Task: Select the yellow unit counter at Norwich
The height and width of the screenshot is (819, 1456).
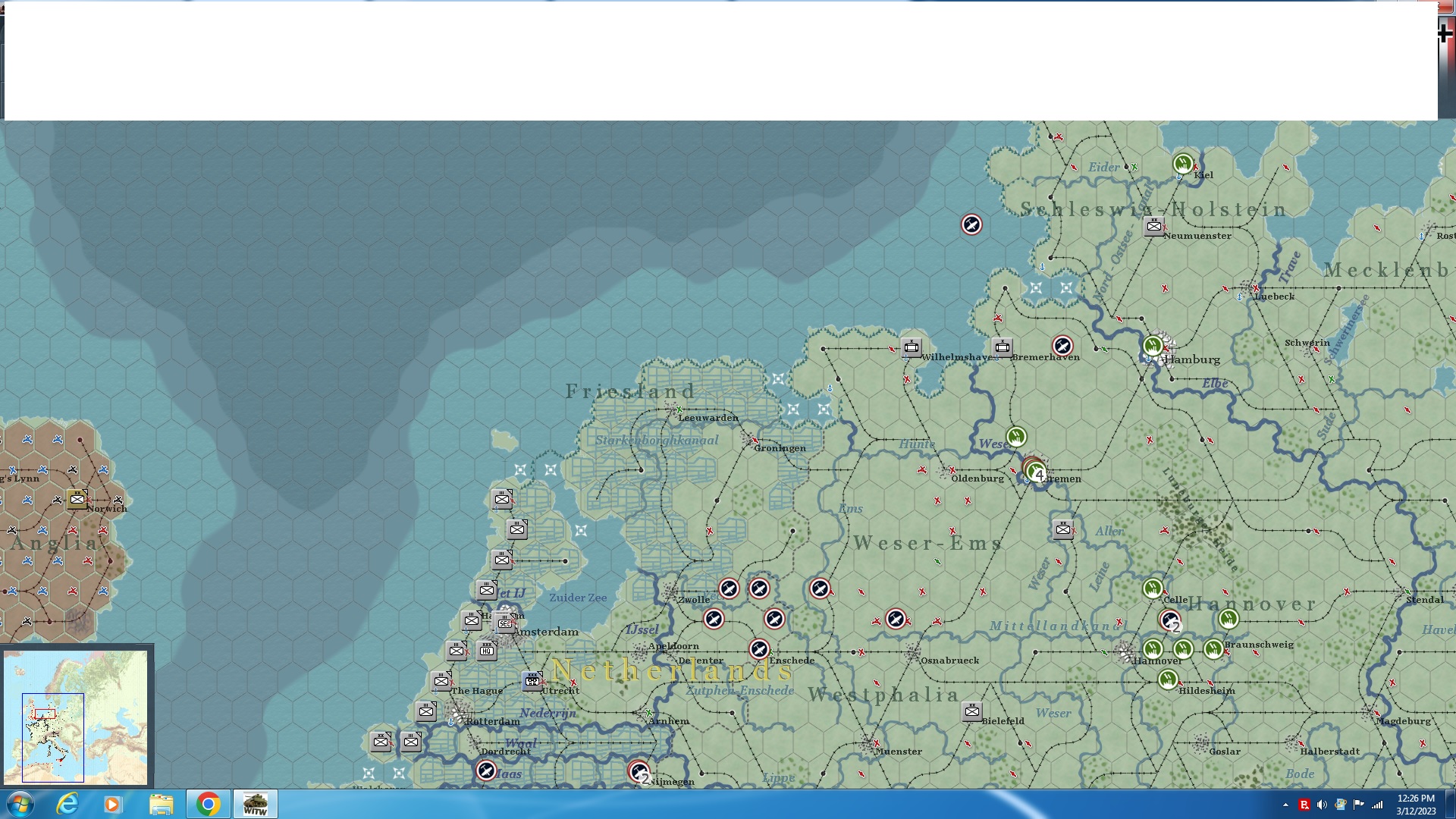Action: pyautogui.click(x=77, y=498)
